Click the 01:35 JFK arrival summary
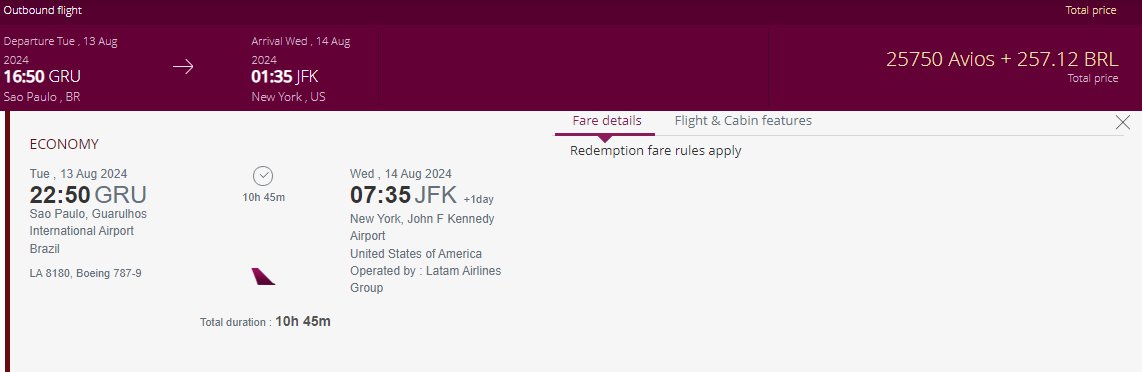 (x=285, y=77)
